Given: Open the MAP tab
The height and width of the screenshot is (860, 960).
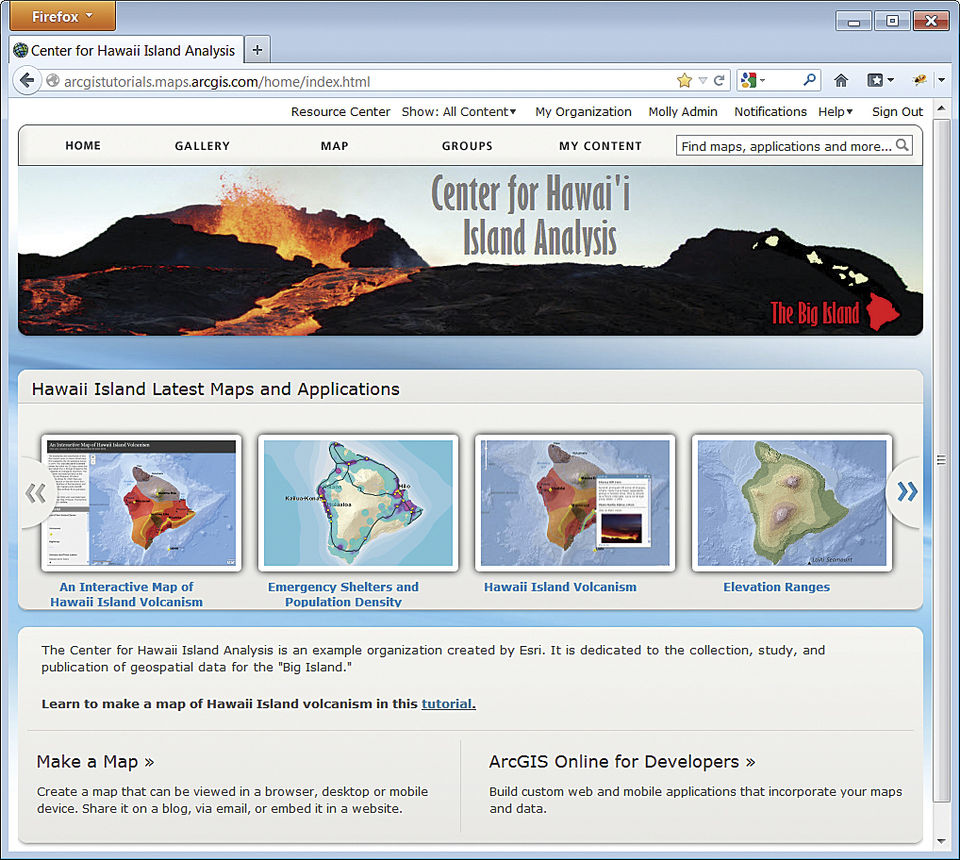Looking at the screenshot, I should click(x=334, y=146).
